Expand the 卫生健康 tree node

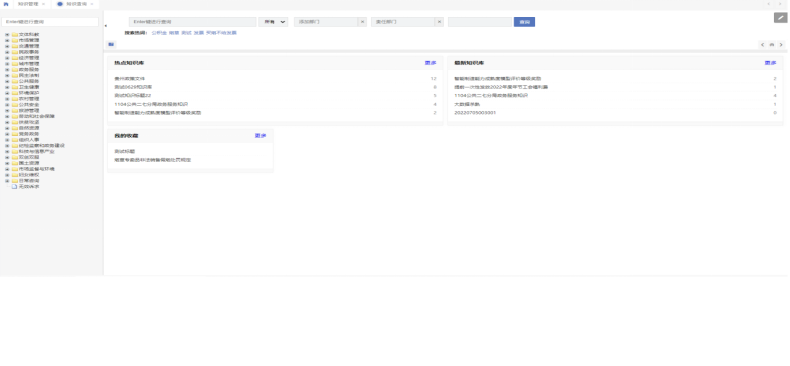pos(7,87)
